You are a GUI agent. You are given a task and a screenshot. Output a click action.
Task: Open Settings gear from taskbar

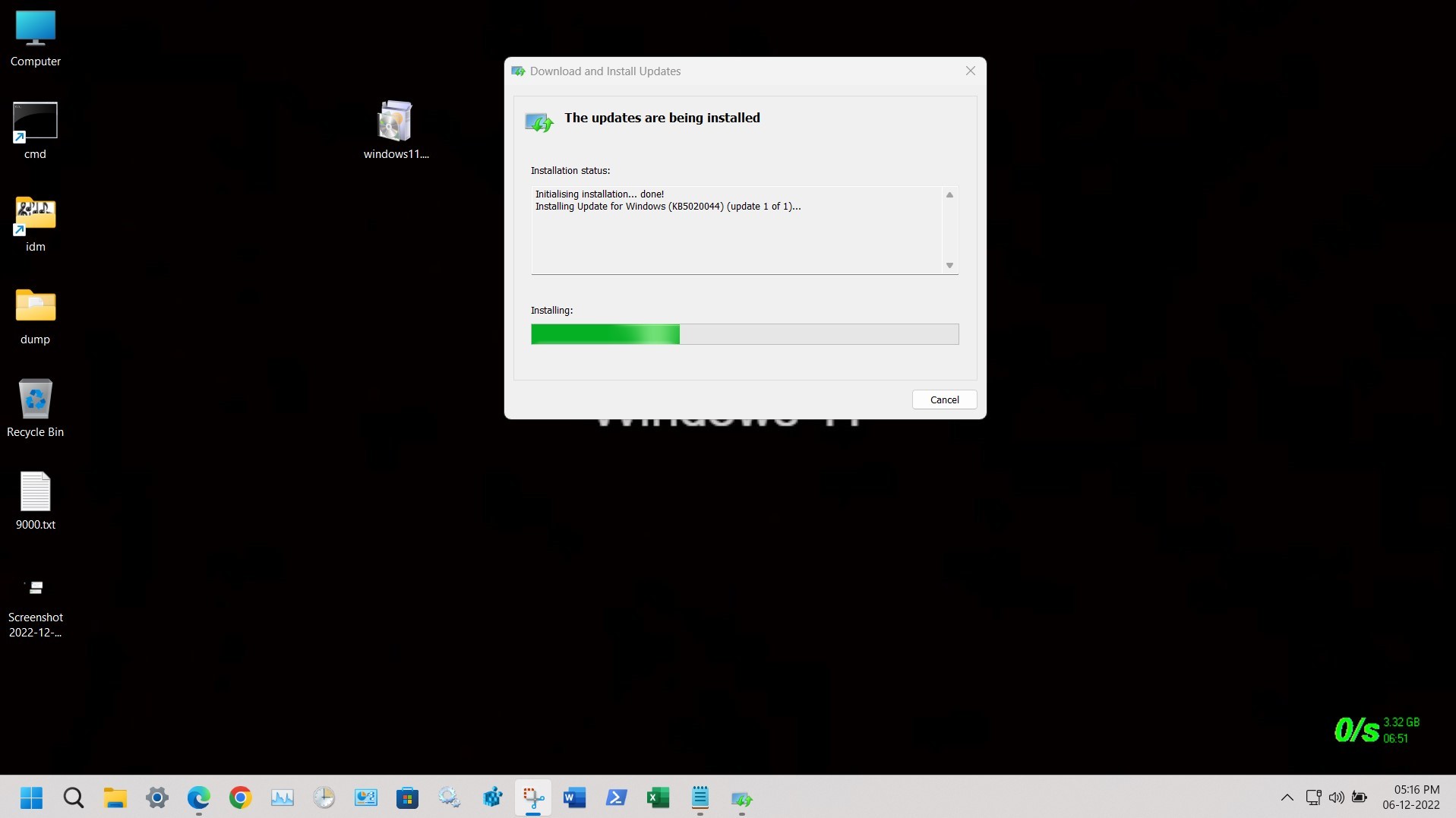(x=157, y=797)
